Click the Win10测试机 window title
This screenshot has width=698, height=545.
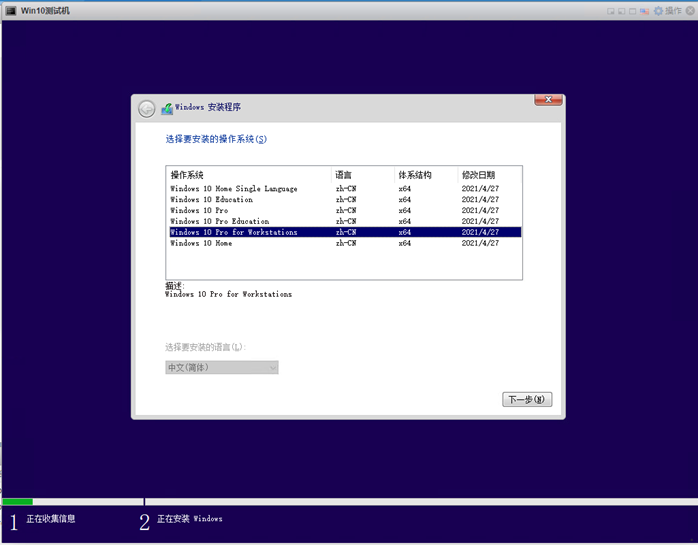[x=45, y=11]
